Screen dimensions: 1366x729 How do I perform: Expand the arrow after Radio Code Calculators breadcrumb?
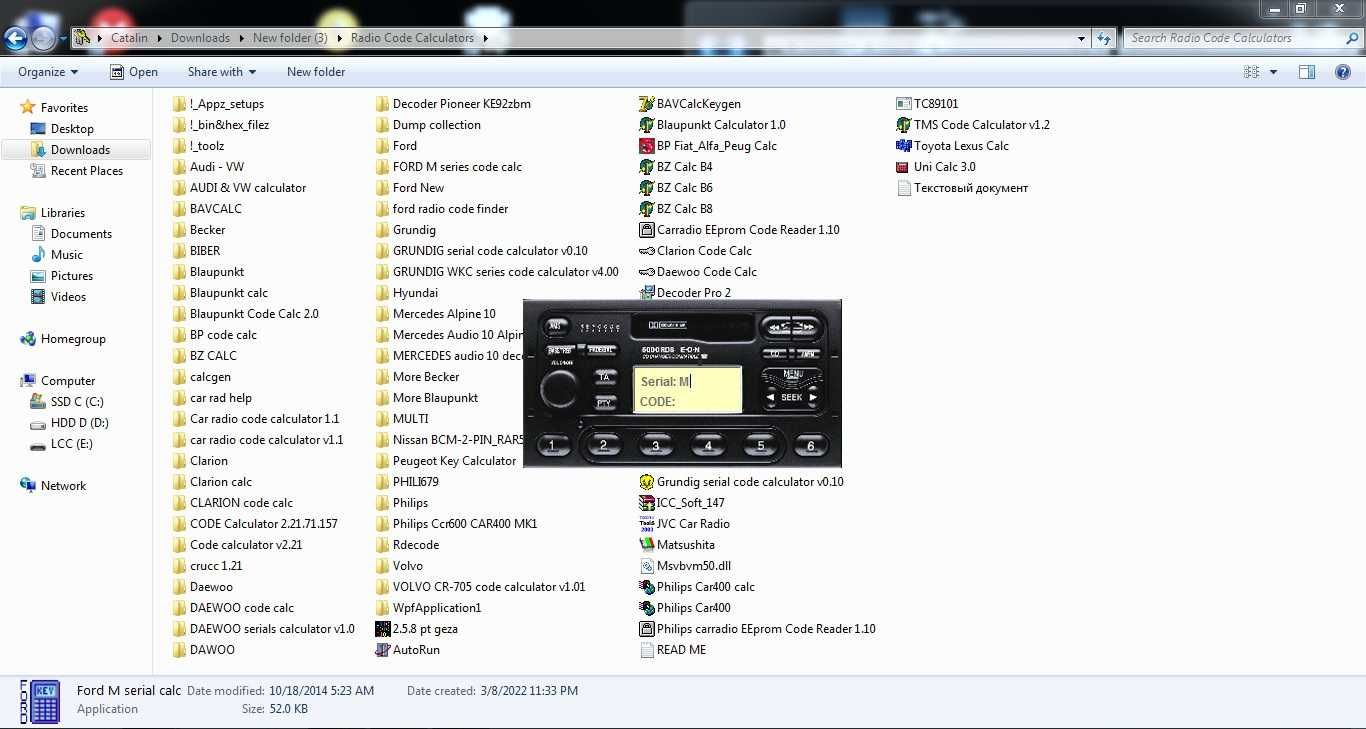click(x=485, y=38)
